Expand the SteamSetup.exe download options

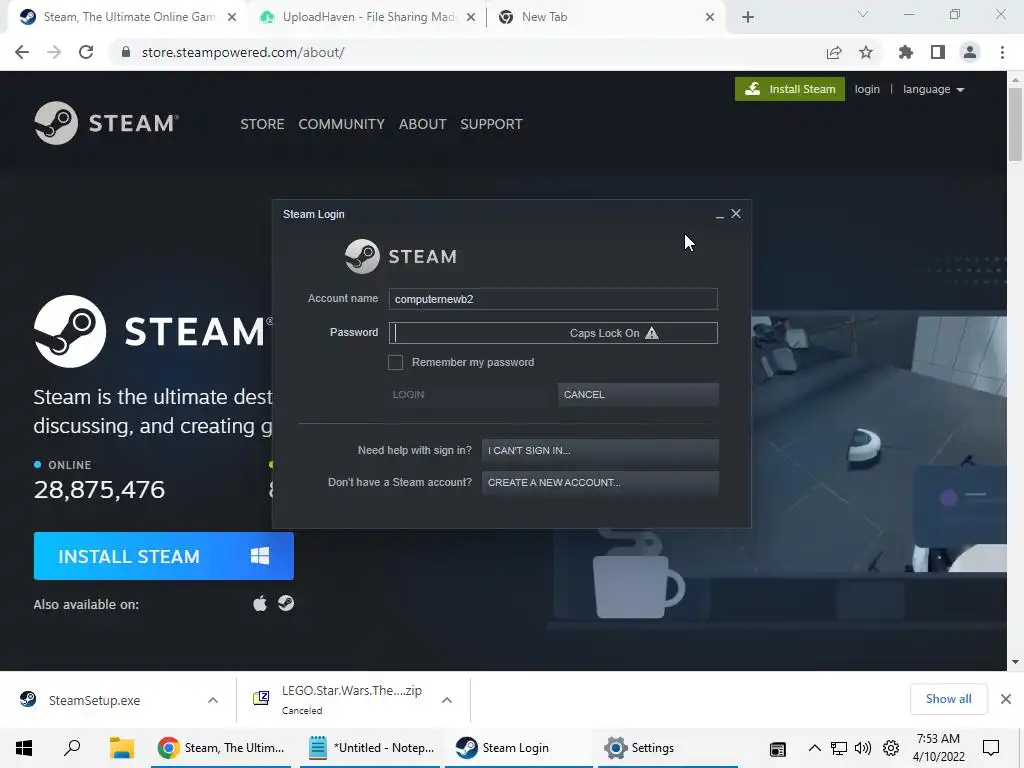point(213,700)
